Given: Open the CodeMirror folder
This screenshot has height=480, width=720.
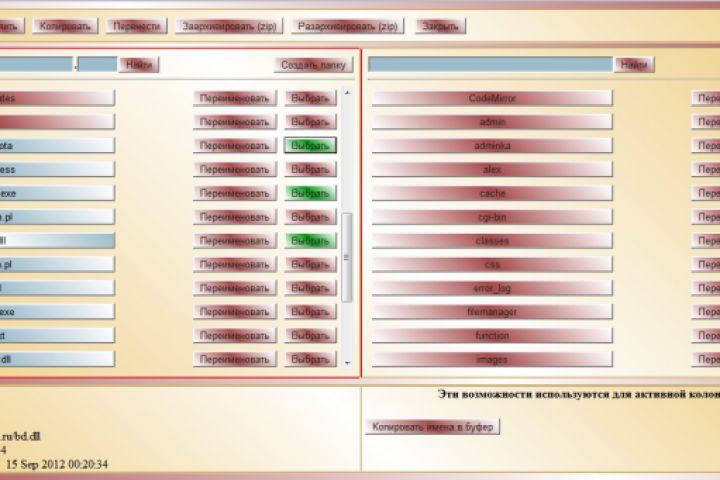Looking at the screenshot, I should point(492,98).
